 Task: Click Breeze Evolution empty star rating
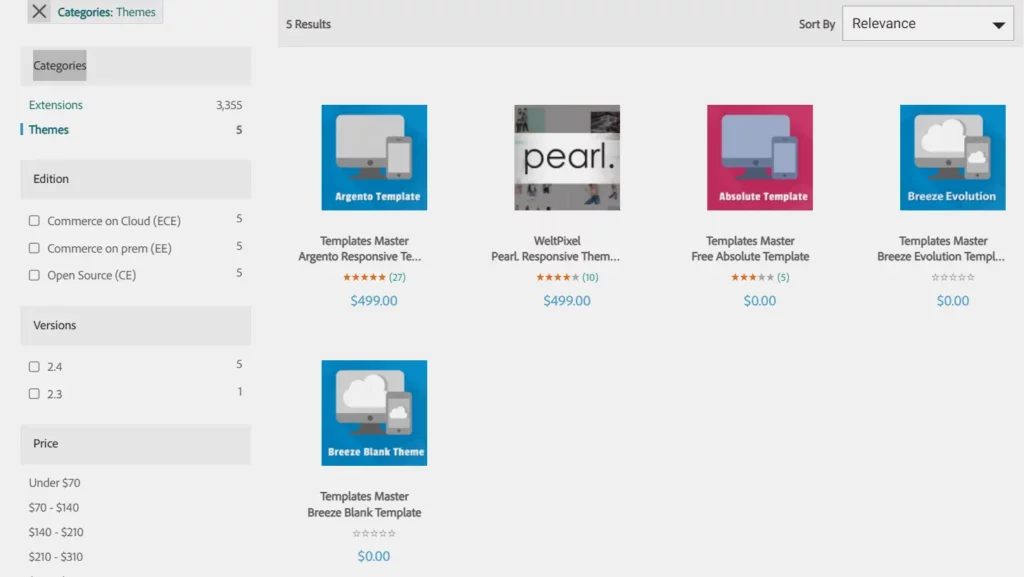[x=953, y=277]
